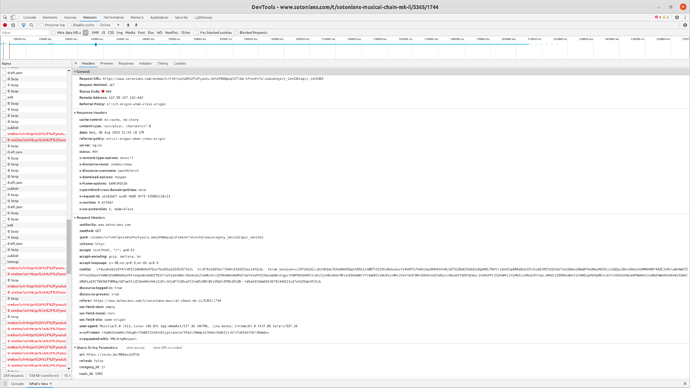Switch to the Sources panel tab

[70, 18]
